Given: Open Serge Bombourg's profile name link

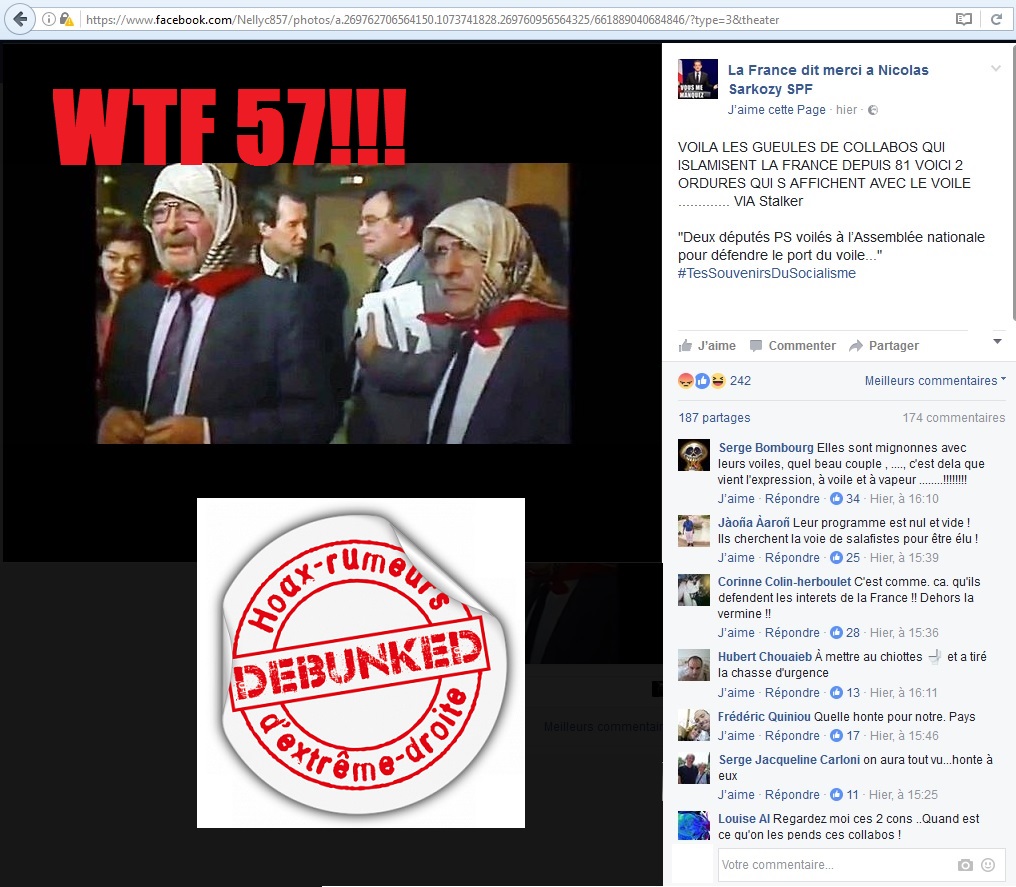Looking at the screenshot, I should pos(766,448).
